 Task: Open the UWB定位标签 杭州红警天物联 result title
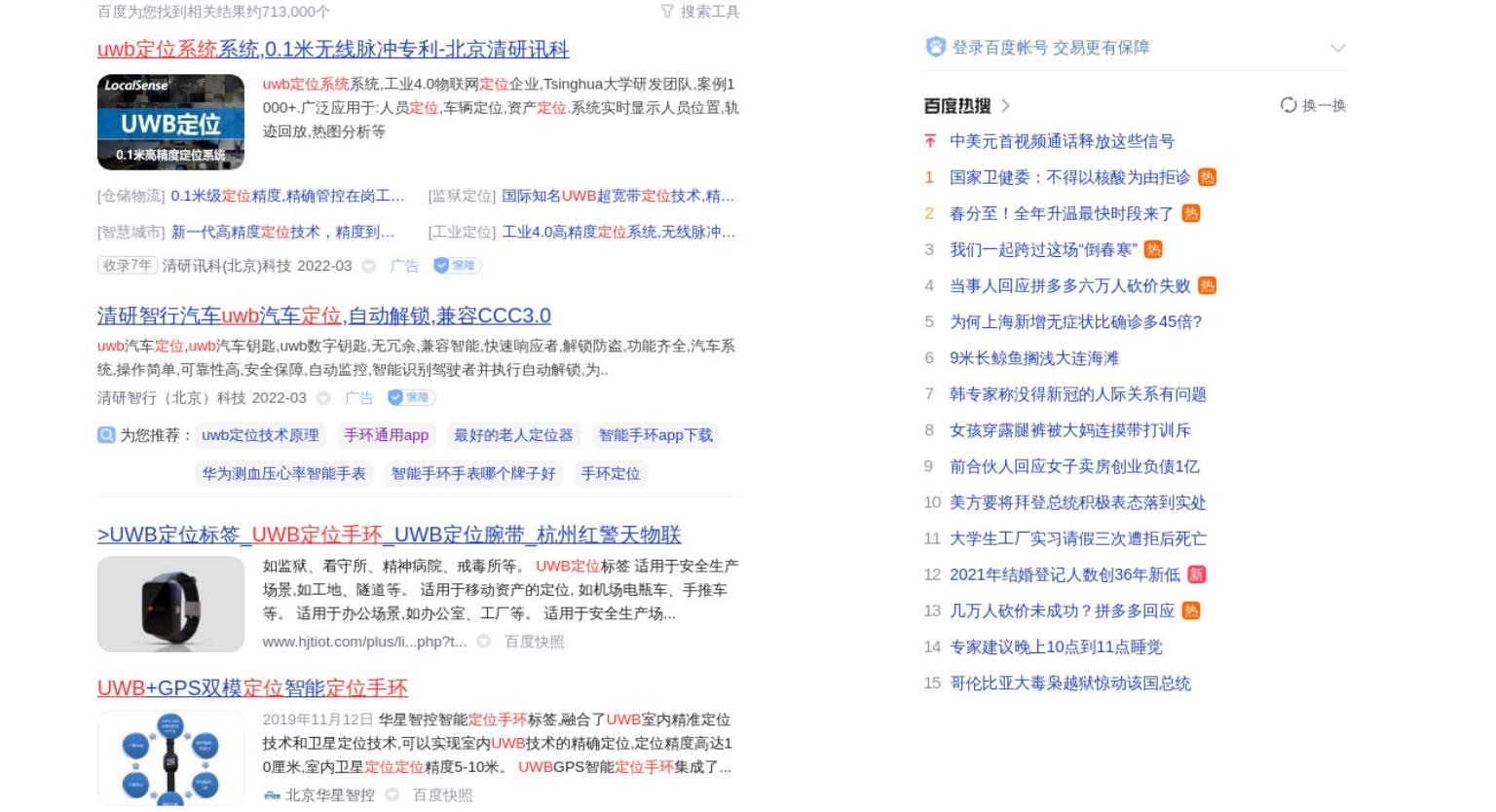tap(390, 535)
